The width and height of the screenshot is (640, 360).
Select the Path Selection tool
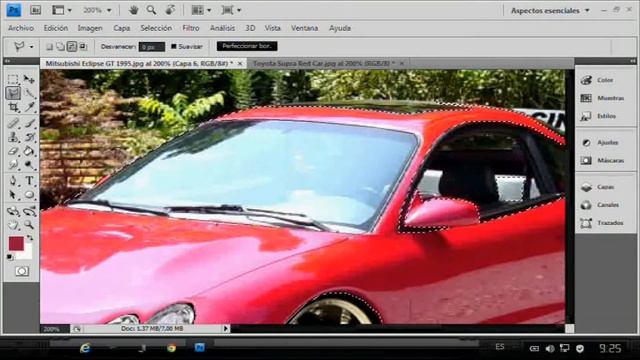click(13, 195)
